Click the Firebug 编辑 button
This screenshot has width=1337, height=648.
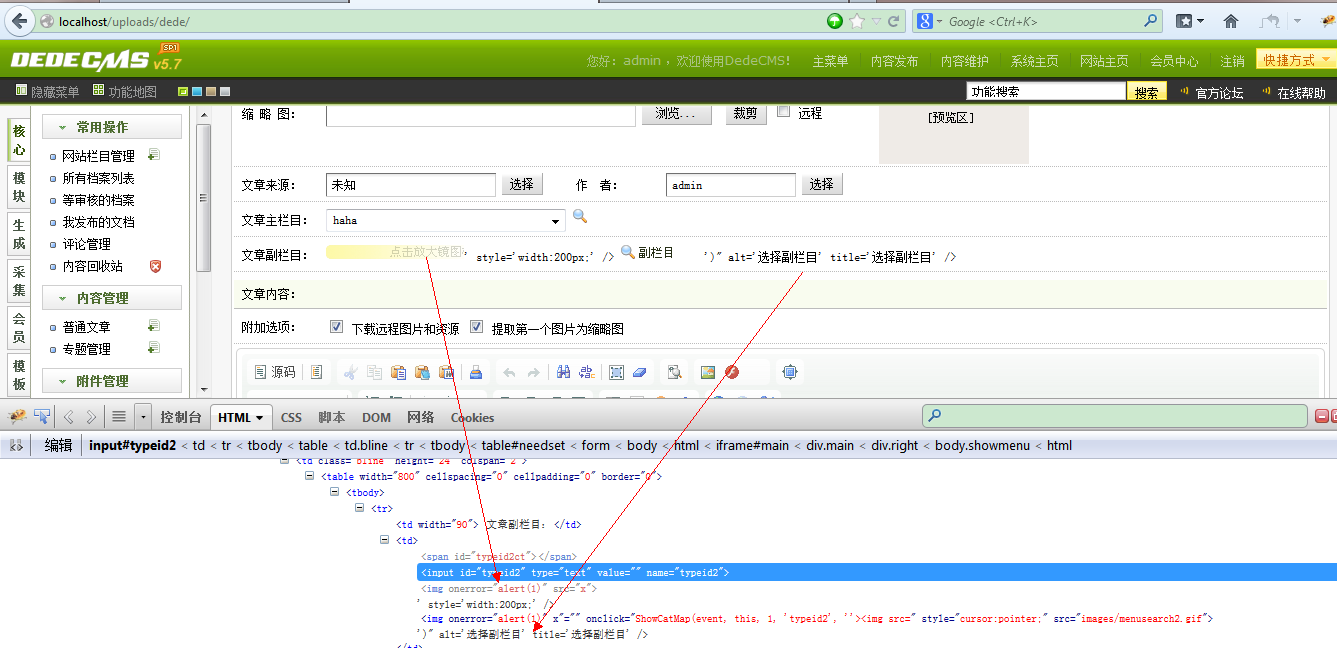click(x=58, y=445)
